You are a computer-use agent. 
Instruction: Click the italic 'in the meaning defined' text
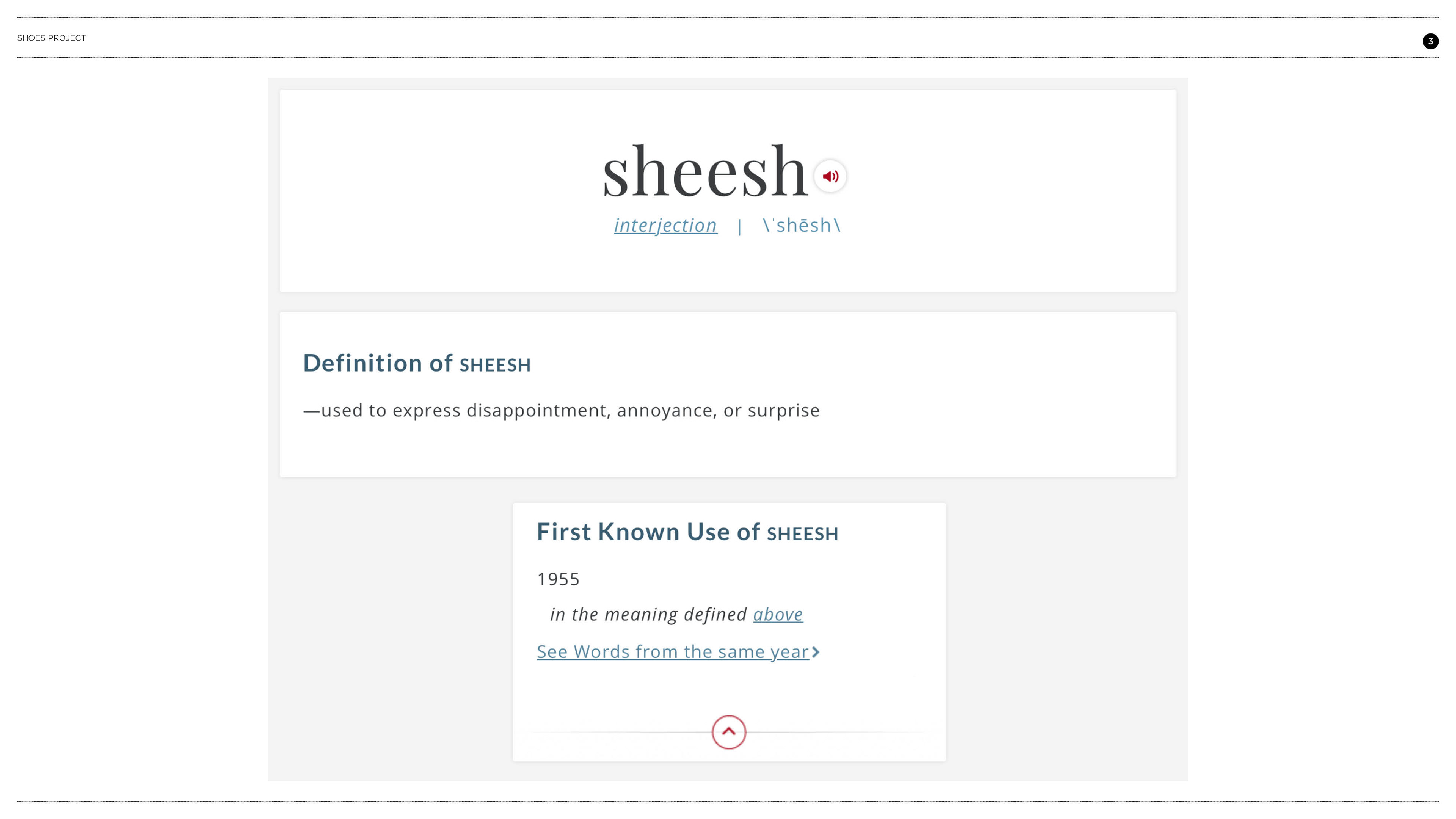(648, 614)
